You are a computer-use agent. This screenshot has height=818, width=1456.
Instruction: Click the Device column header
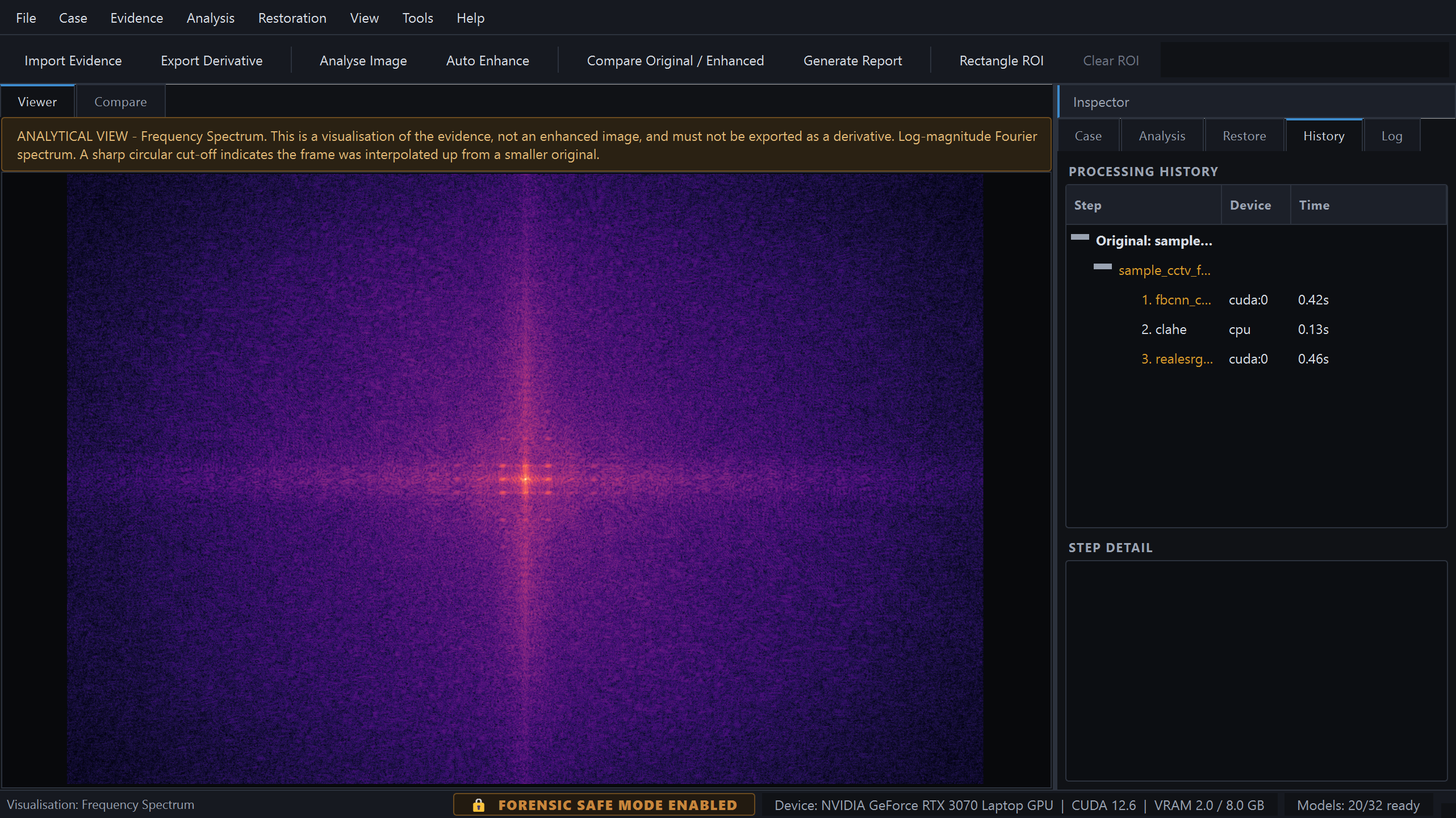click(1256, 205)
